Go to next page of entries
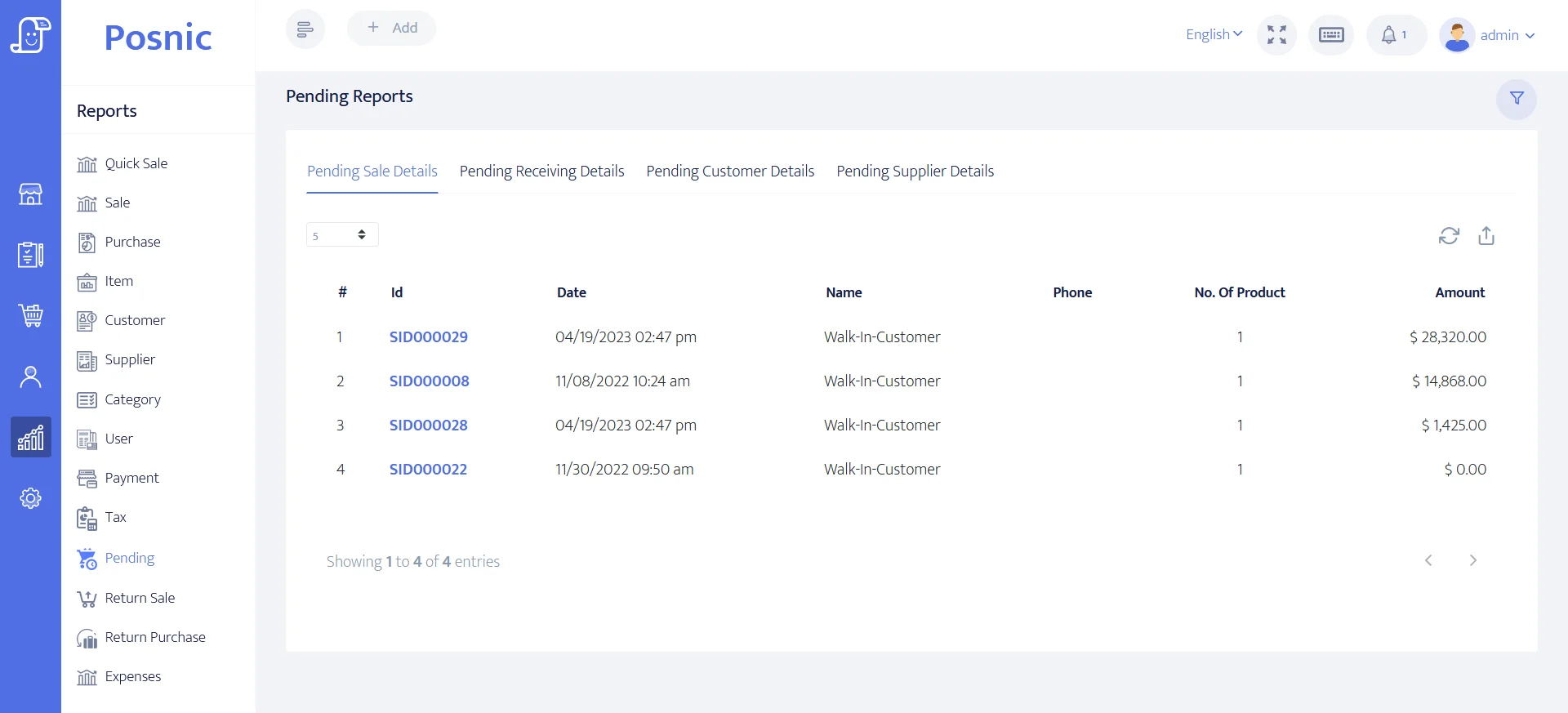 tap(1472, 560)
